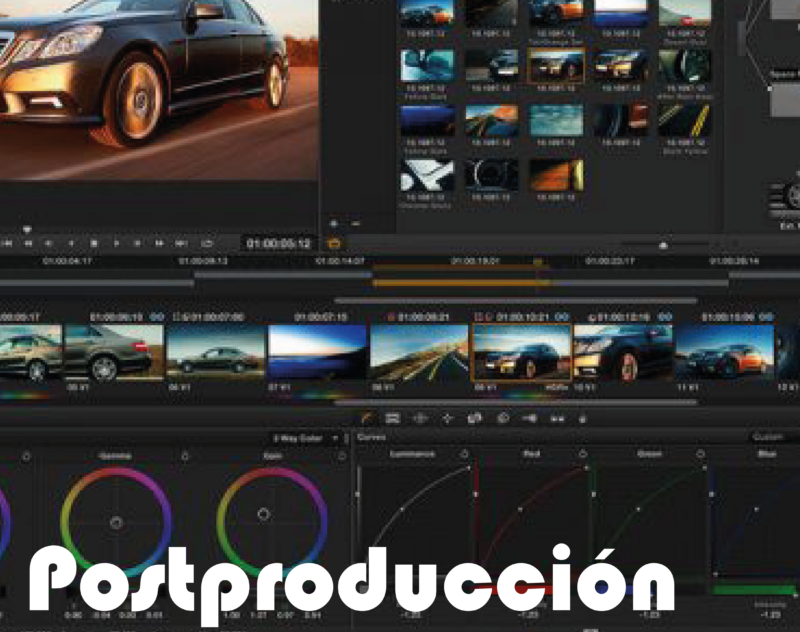Viewport: 800px width, 632px height.
Task: Click the orange gallery still icon
Action: pos(334,244)
